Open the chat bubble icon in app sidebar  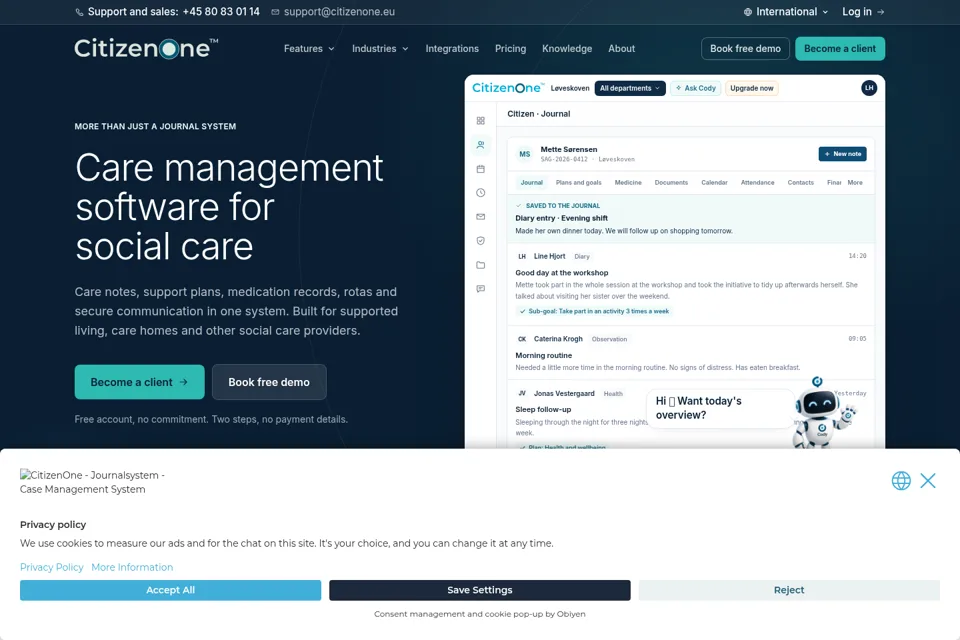point(481,289)
